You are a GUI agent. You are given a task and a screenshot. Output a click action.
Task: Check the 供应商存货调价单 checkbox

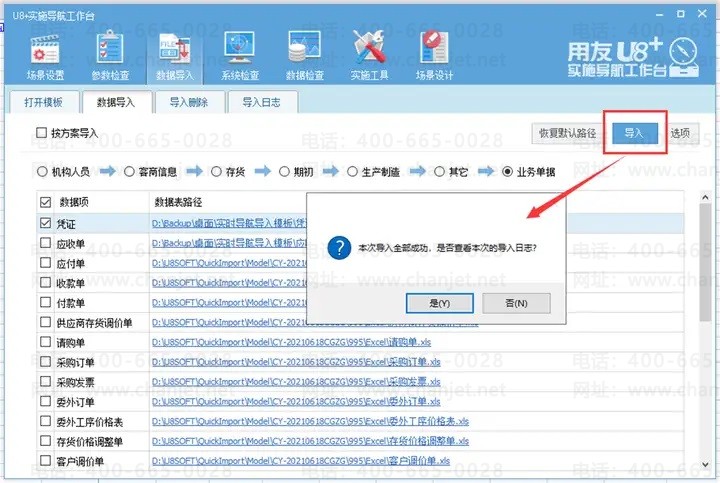(x=45, y=322)
